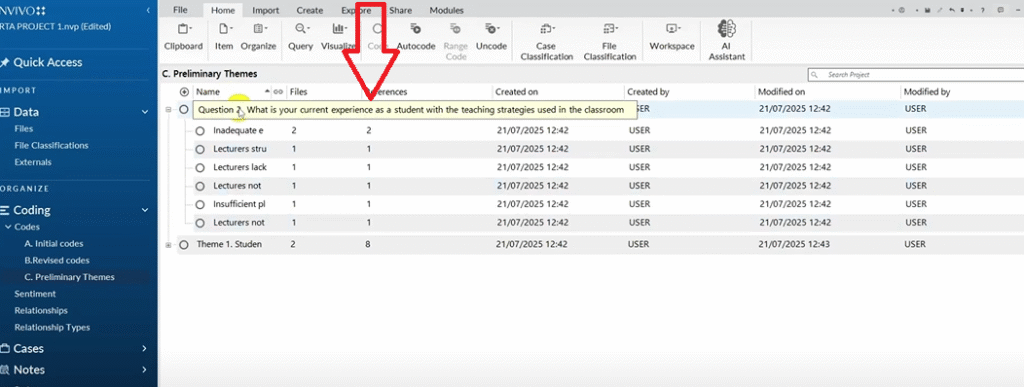Open the Workspace menu
Image resolution: width=1024 pixels, height=387 pixels.
click(672, 37)
